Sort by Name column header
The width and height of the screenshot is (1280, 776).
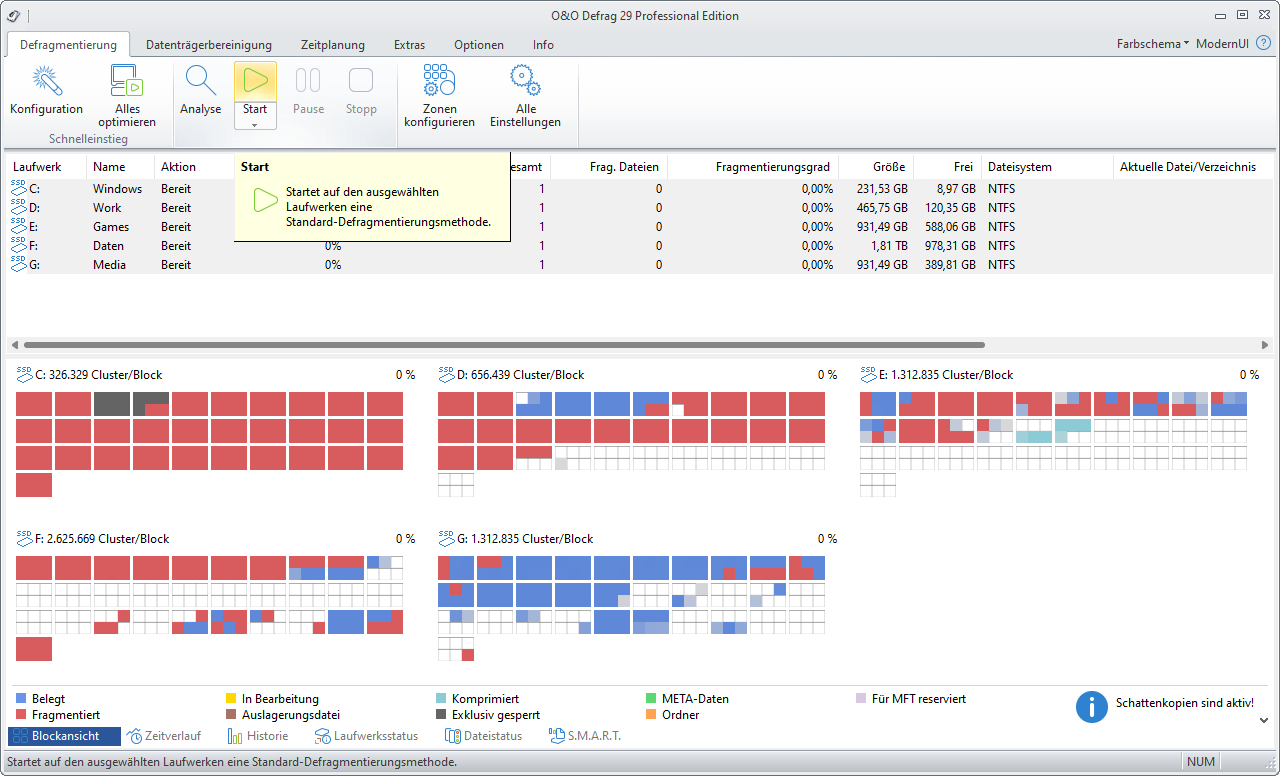pos(120,167)
